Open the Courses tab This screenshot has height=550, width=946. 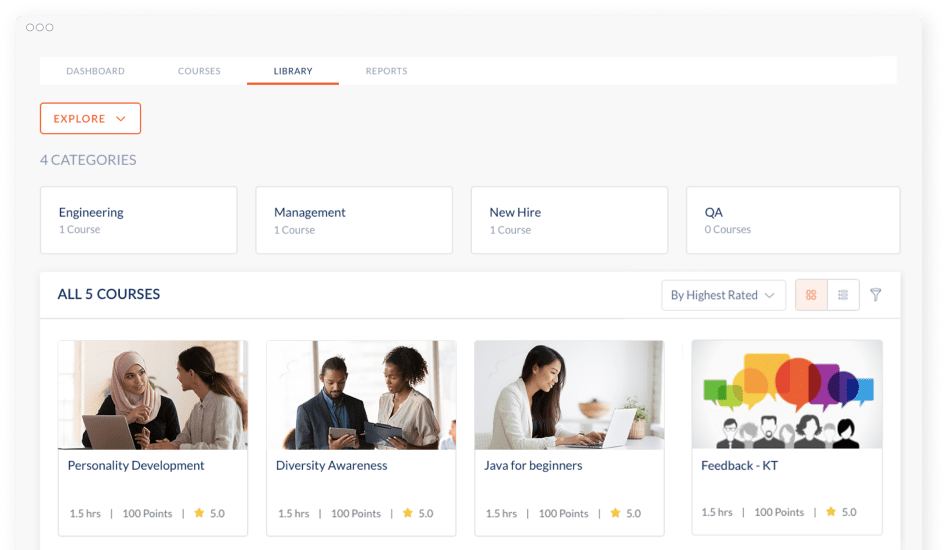tap(199, 71)
